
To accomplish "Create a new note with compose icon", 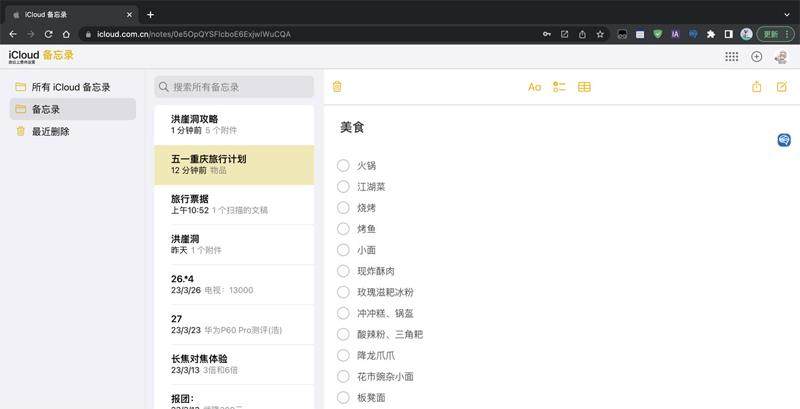I will point(782,87).
